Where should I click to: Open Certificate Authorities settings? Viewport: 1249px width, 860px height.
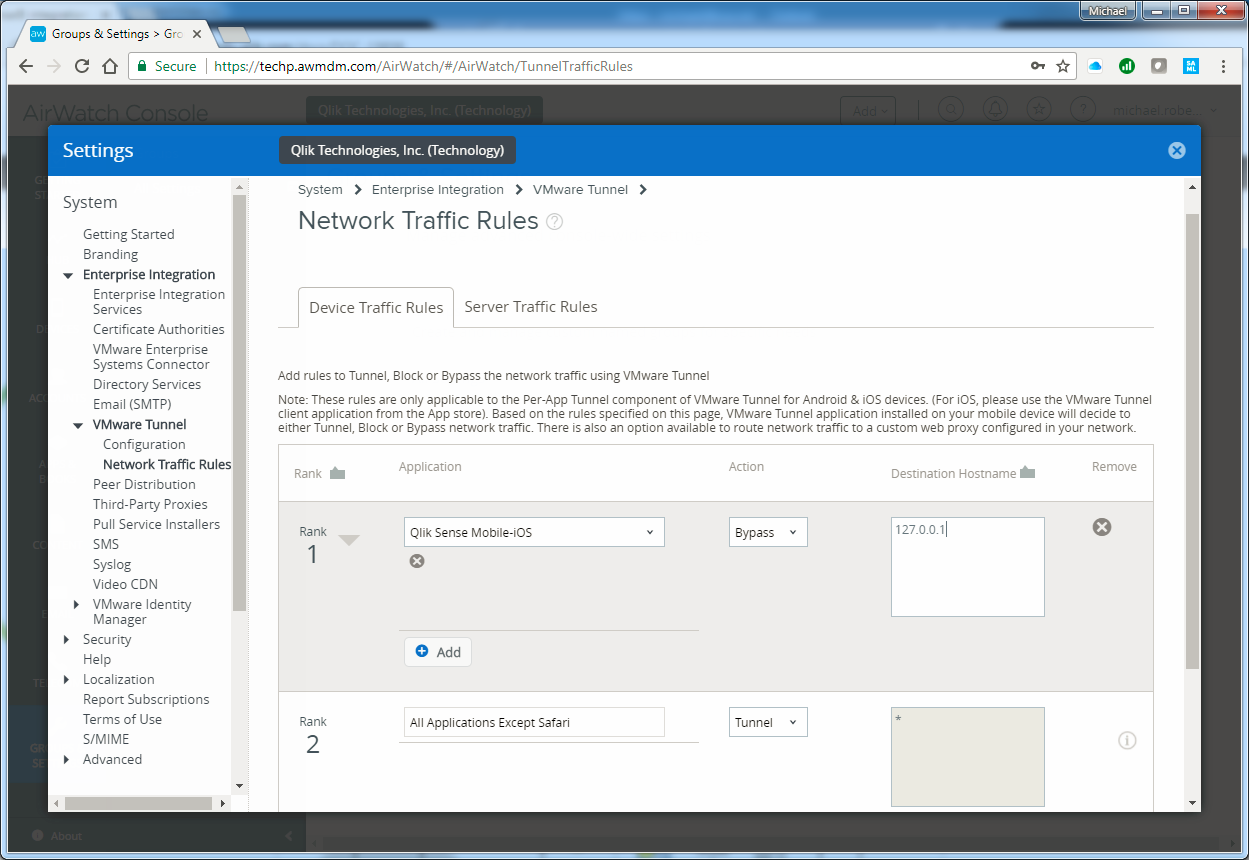pos(159,329)
